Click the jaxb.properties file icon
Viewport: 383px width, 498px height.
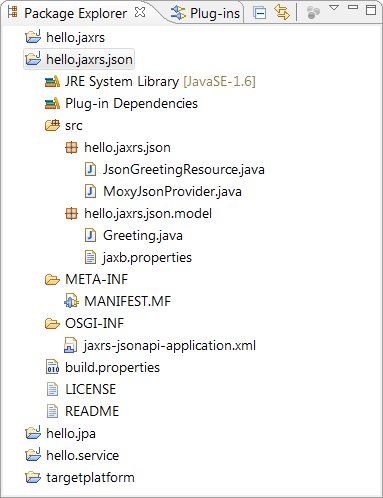pos(90,257)
